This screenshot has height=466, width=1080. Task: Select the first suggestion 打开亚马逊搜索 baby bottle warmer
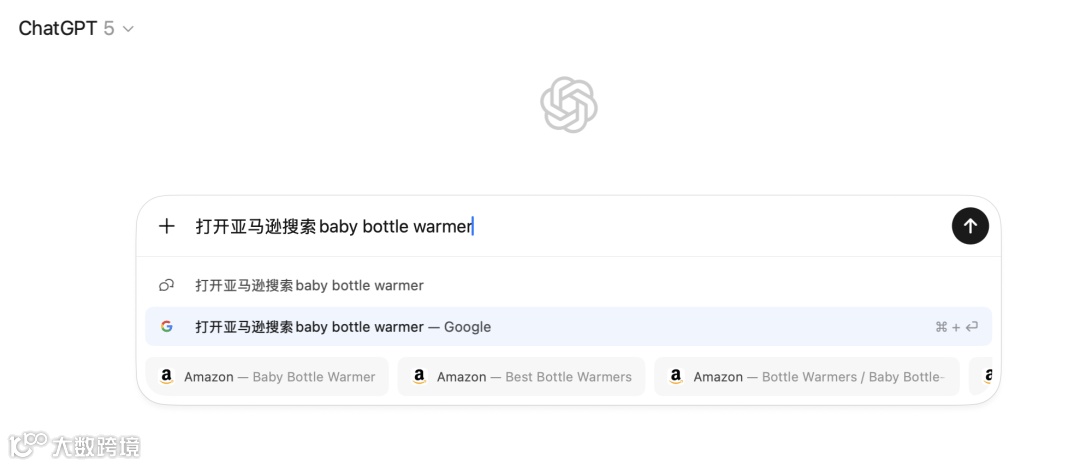[309, 286]
